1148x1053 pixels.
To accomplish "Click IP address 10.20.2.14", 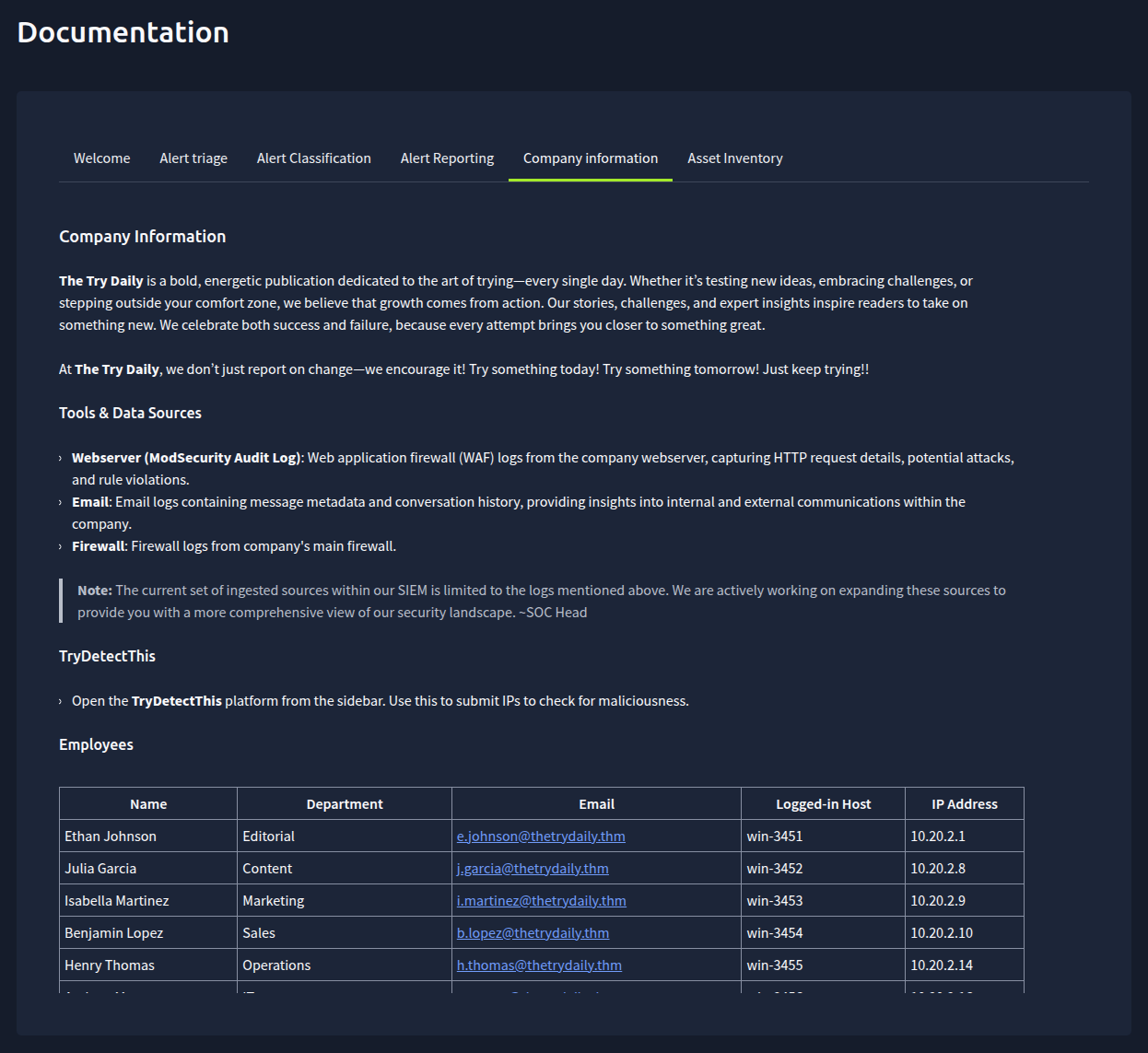I will (x=965, y=965).
